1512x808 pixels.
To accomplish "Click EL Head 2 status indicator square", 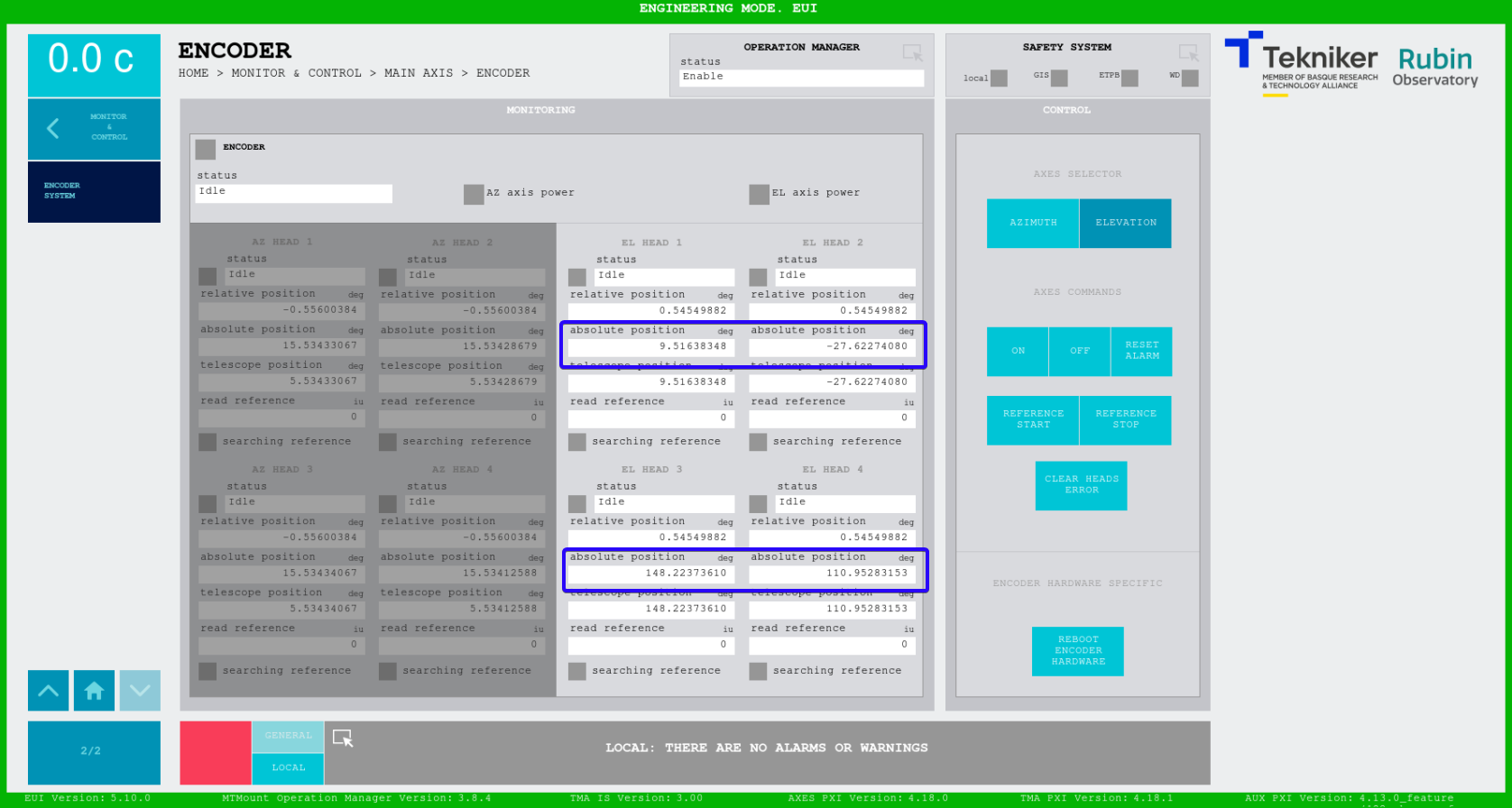I will click(758, 277).
